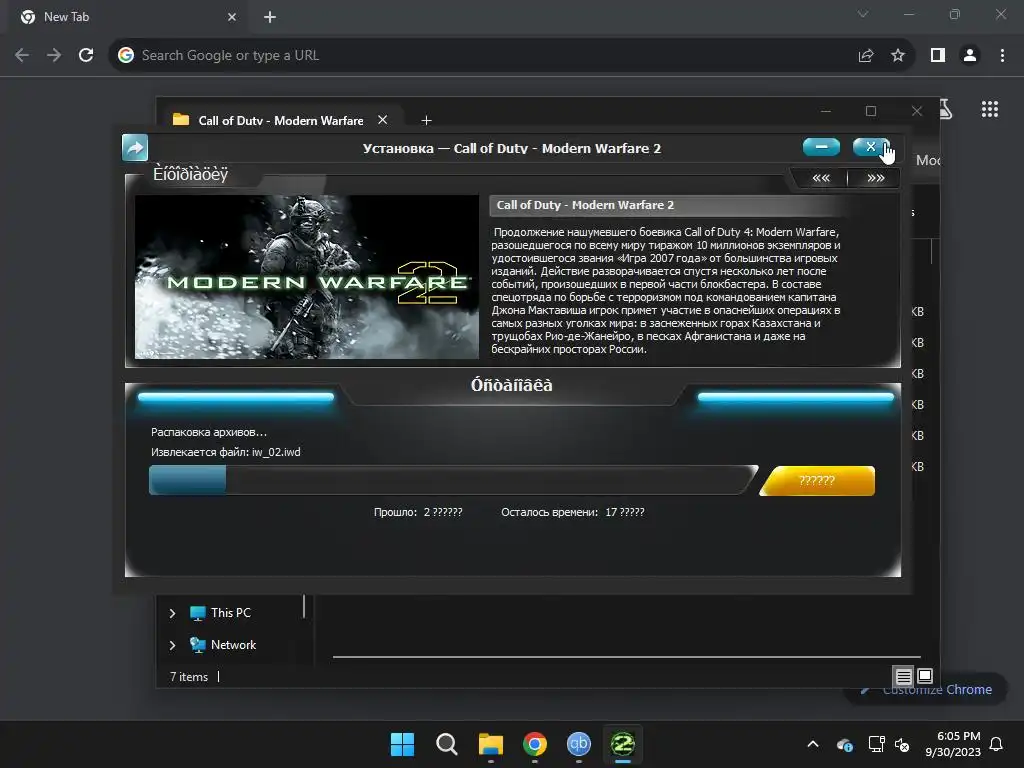
Task: Minimize the installer with the blue dash button
Action: [821, 147]
